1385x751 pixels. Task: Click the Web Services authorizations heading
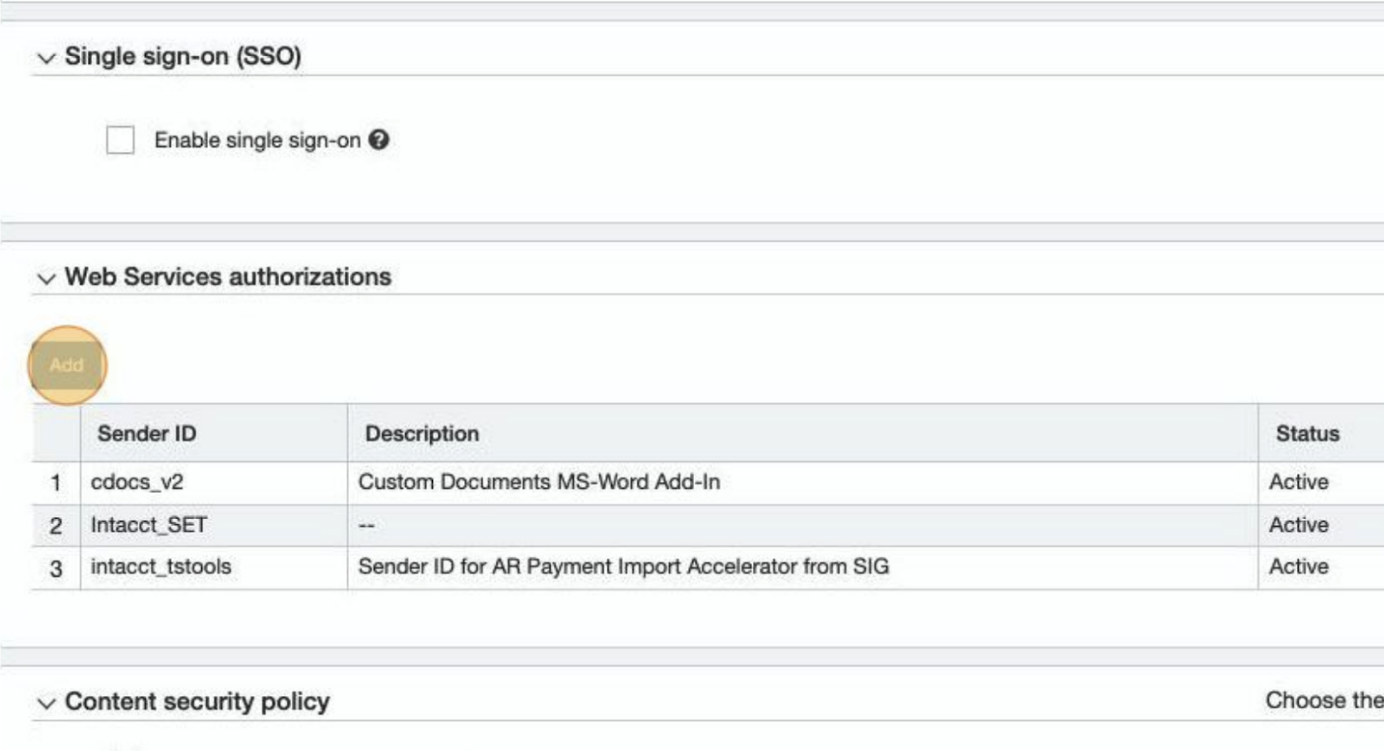228,277
